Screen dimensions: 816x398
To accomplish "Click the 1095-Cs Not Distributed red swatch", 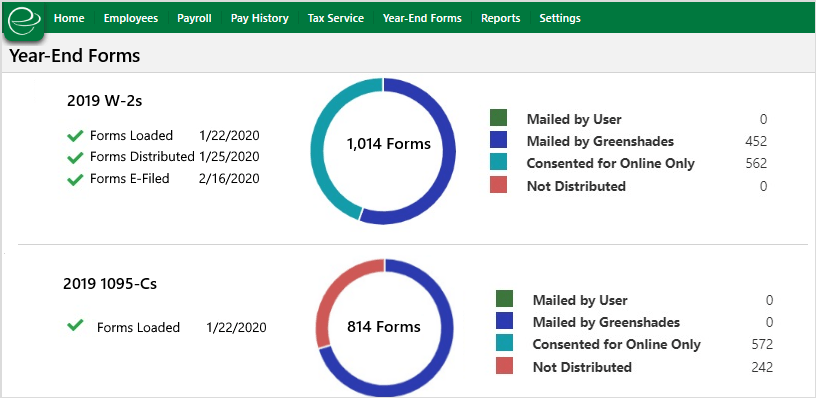I will (504, 365).
